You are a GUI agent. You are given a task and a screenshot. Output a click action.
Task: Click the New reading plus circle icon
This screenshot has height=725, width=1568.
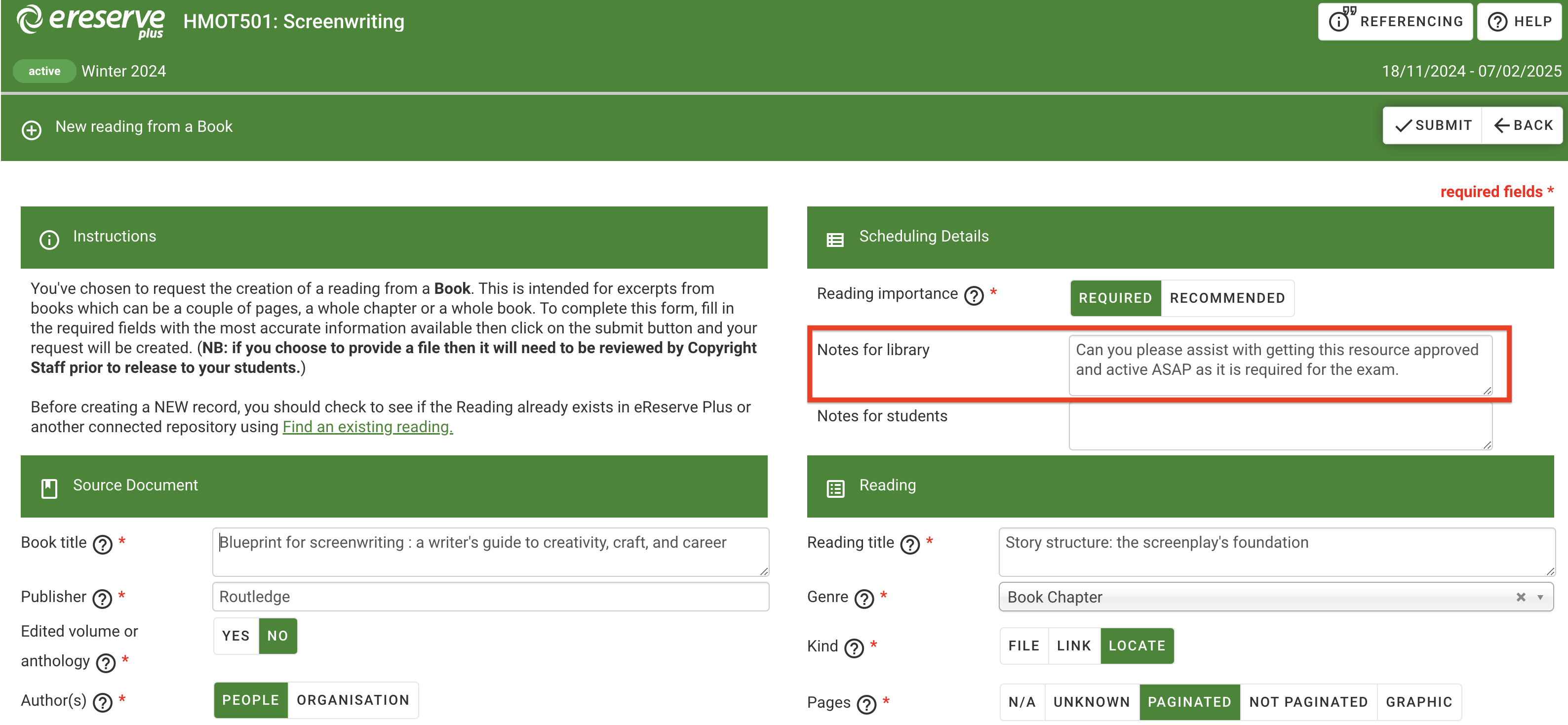(29, 128)
